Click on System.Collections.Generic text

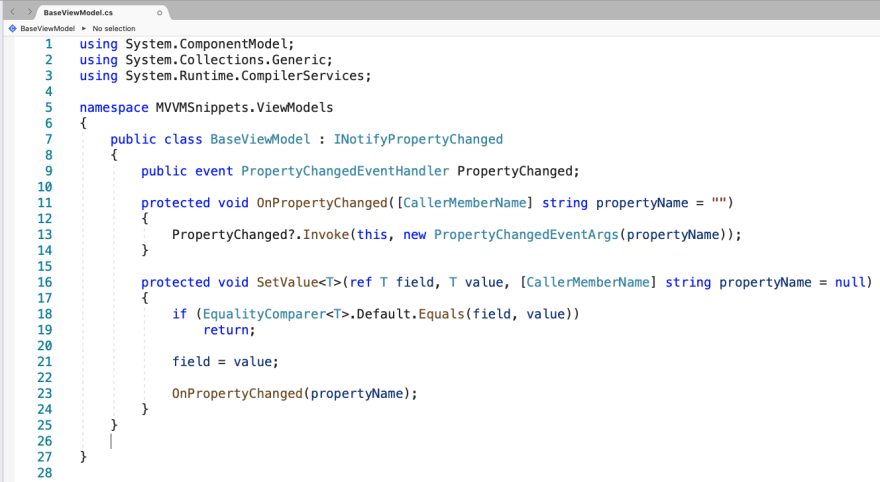(225, 59)
